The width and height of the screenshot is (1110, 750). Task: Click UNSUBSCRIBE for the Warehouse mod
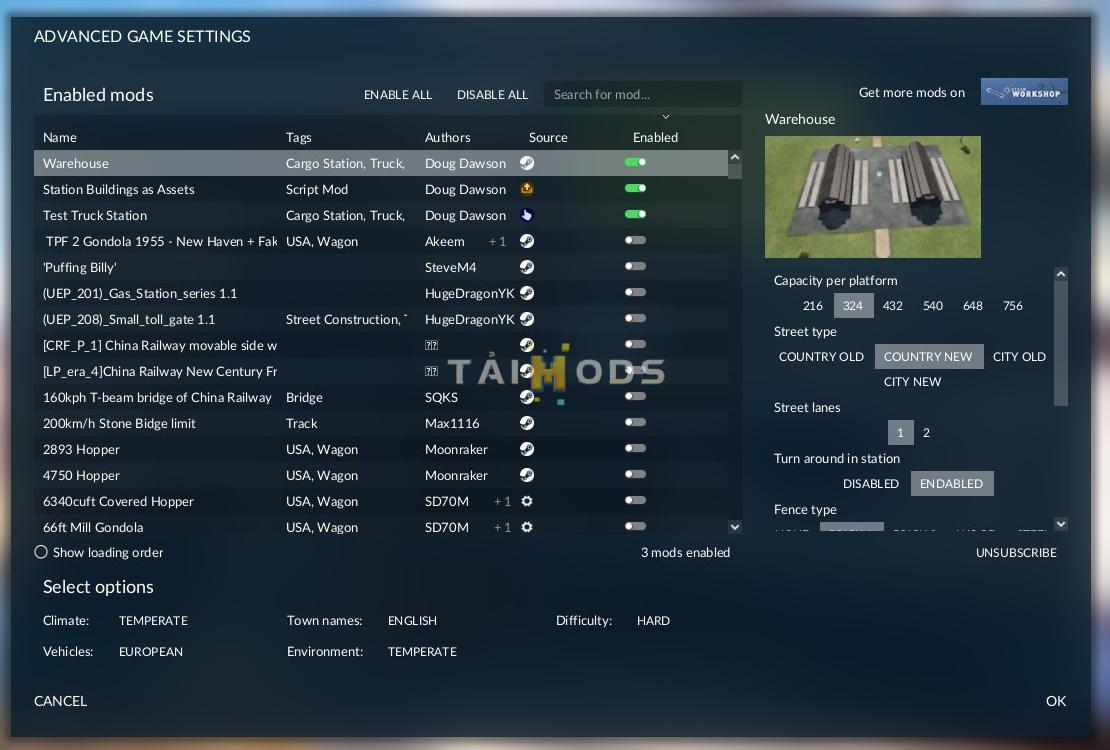[1016, 552]
